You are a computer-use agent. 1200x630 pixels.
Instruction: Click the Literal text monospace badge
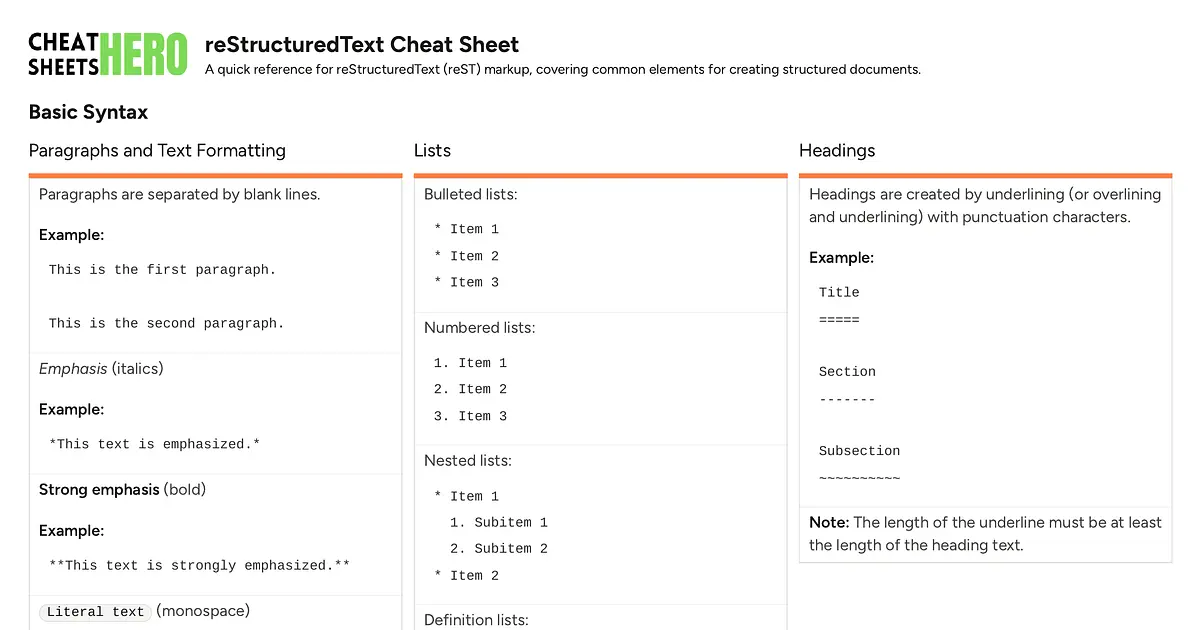(x=95, y=612)
